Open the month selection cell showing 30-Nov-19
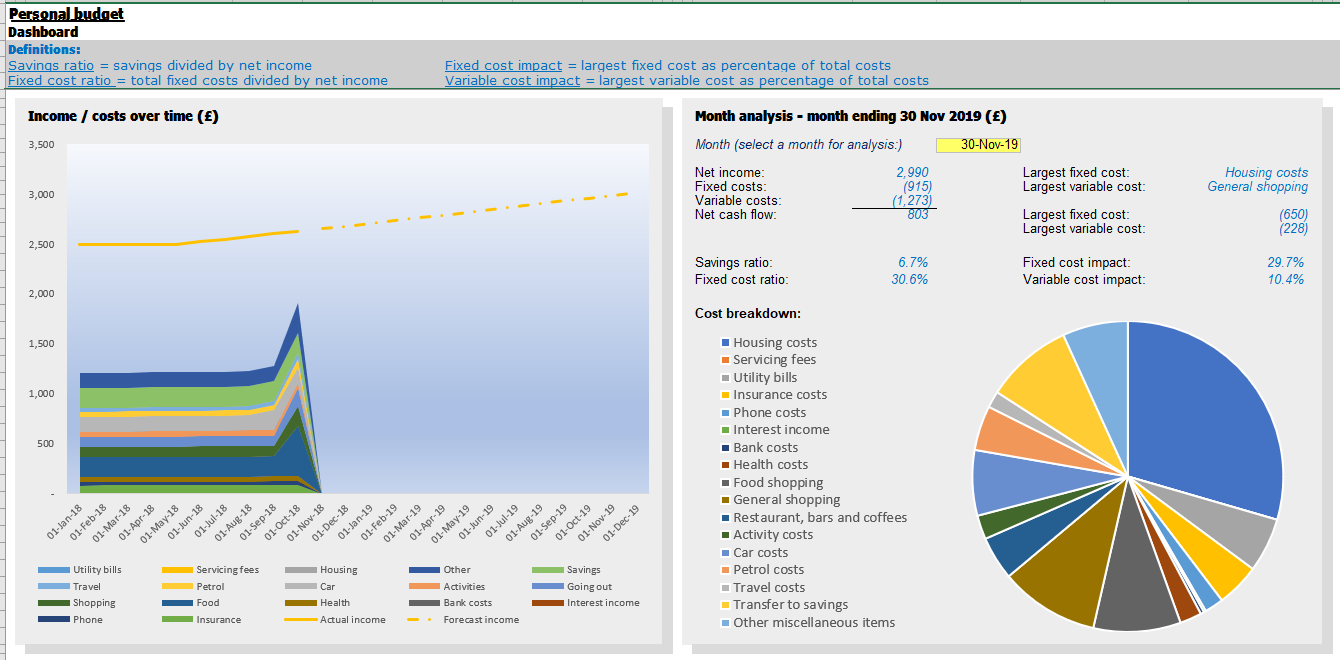The width and height of the screenshot is (1340, 660). point(977,144)
